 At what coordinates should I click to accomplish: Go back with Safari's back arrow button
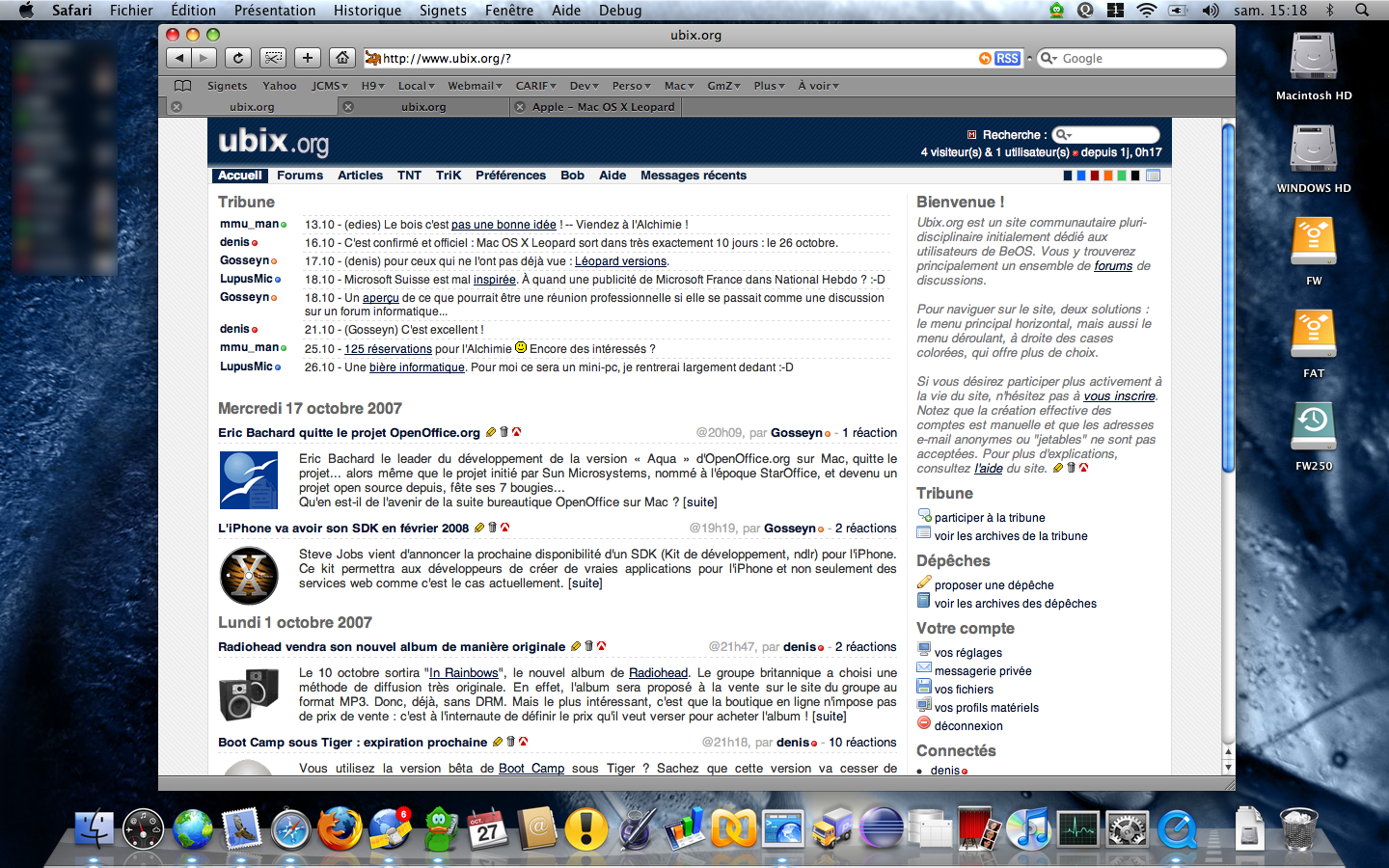coord(179,58)
